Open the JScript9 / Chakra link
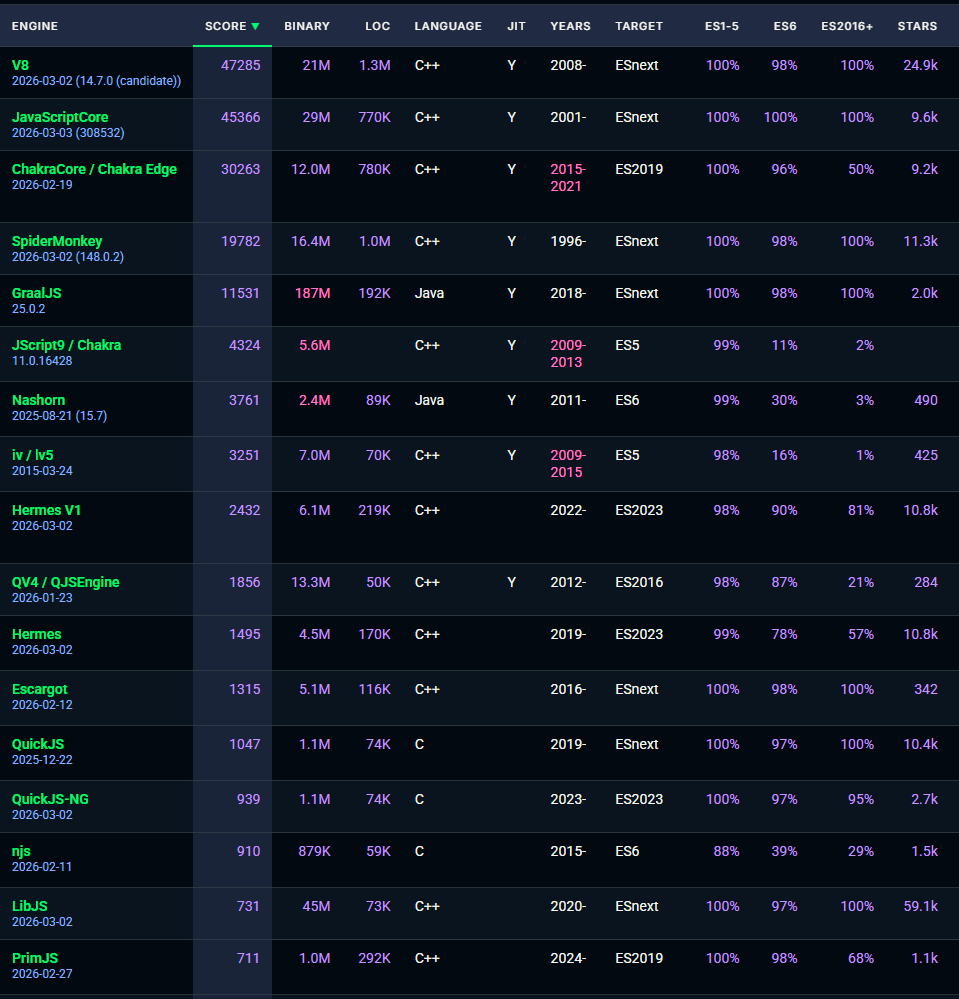Image resolution: width=959 pixels, height=999 pixels. click(x=66, y=345)
